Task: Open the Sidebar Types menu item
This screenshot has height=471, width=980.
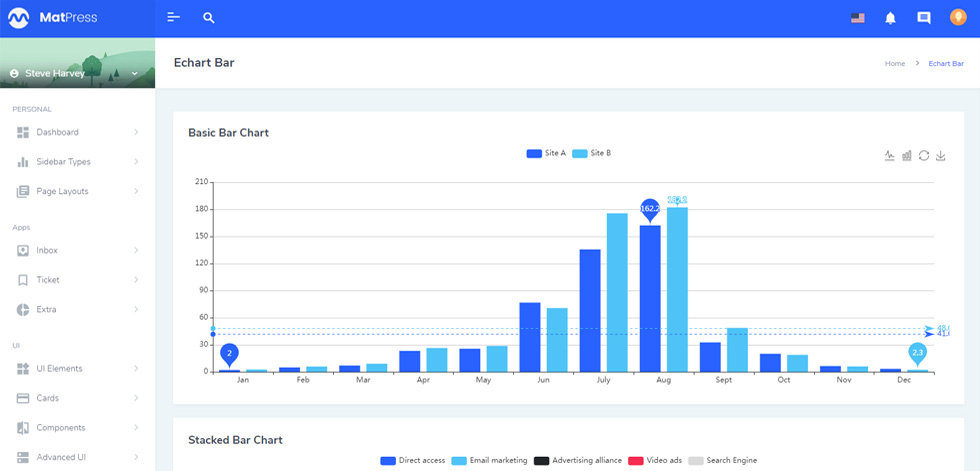Action: coord(78,162)
